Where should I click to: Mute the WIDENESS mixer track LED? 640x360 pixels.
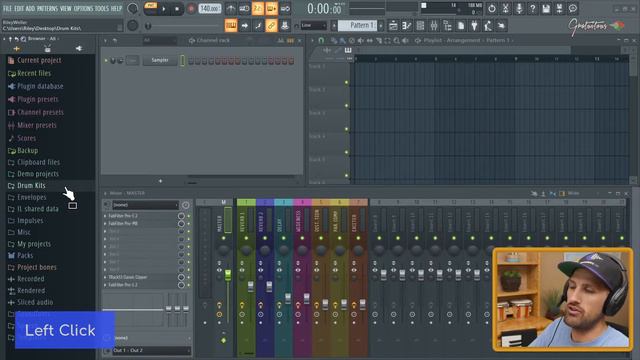(x=302, y=238)
